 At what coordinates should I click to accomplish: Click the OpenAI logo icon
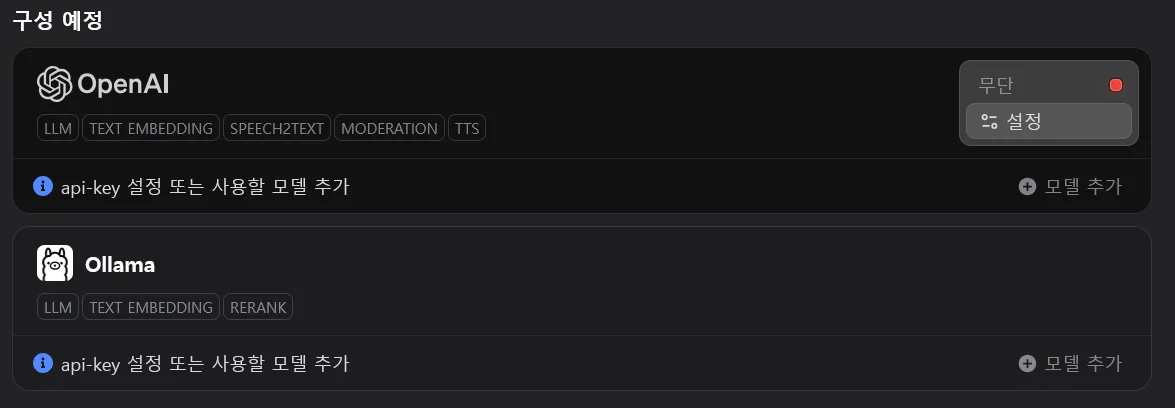55,84
